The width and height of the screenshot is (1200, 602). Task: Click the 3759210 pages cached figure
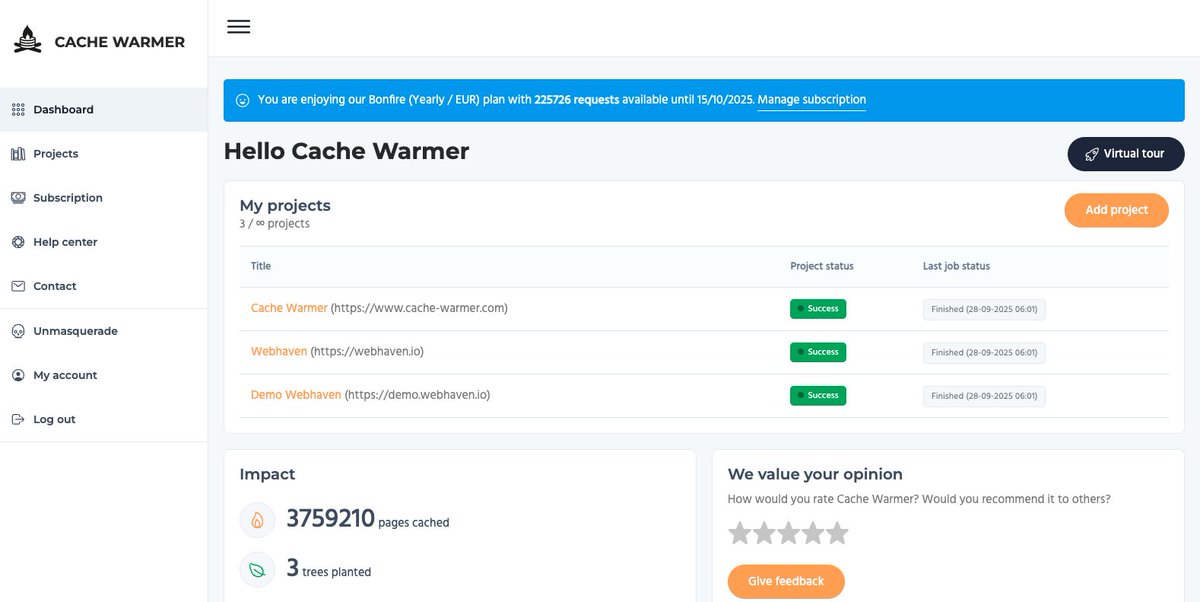[330, 518]
